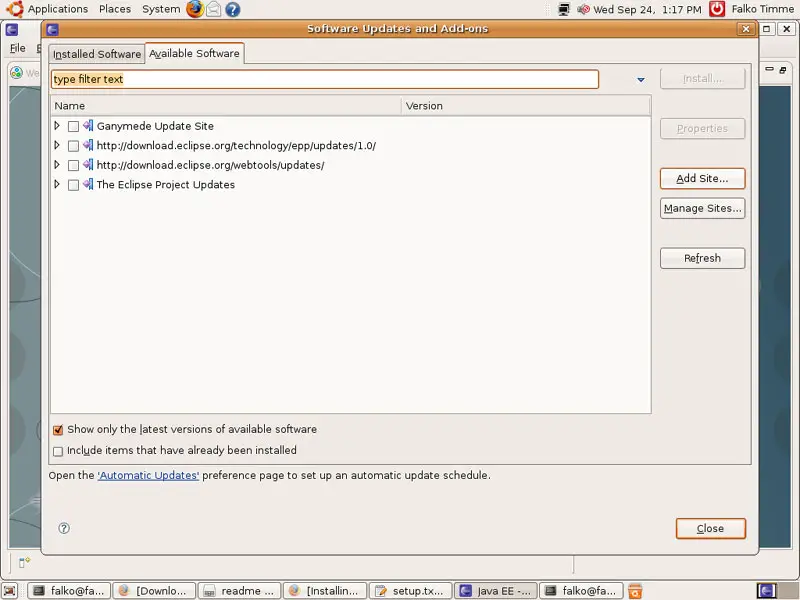This screenshot has width=800, height=600.
Task: Click the site icon next to epp/updates/1.0 URL
Action: (x=88, y=145)
